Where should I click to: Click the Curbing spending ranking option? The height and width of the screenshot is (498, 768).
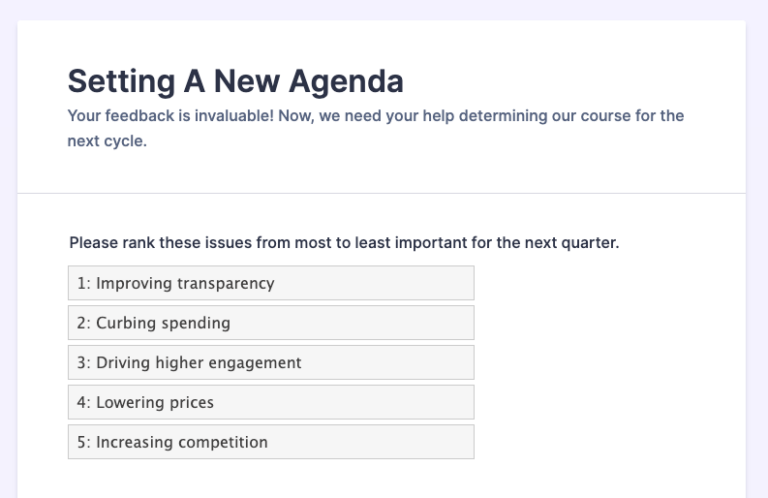coord(270,323)
